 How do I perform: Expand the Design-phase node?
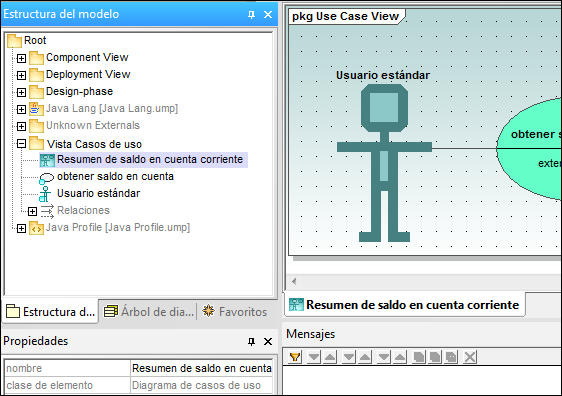[22, 92]
